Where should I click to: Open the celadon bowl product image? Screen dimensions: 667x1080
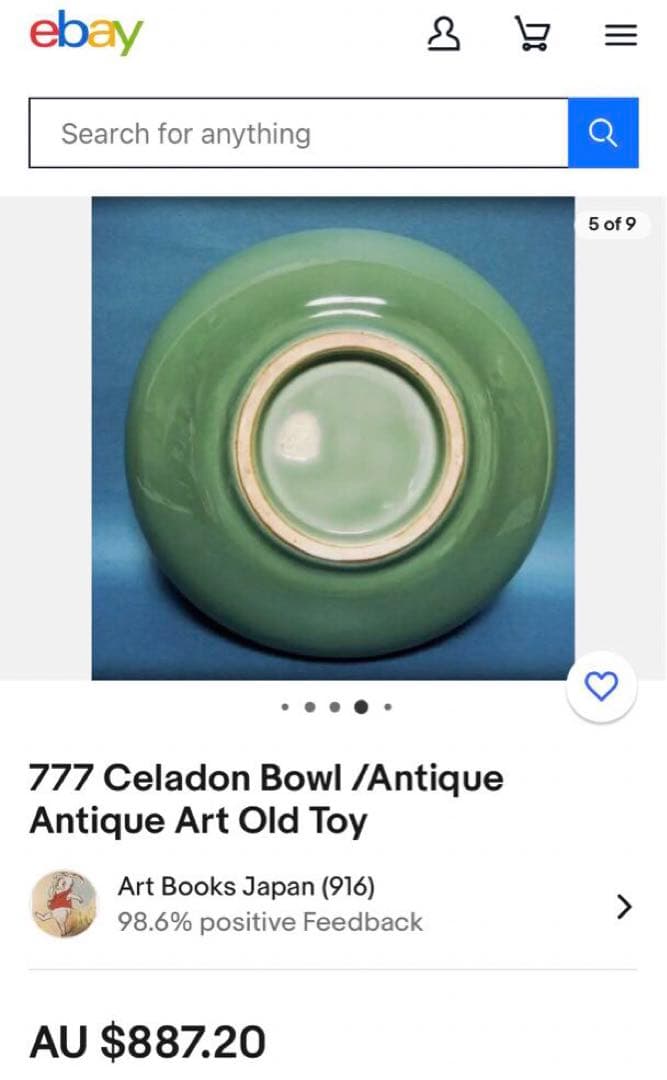[333, 438]
